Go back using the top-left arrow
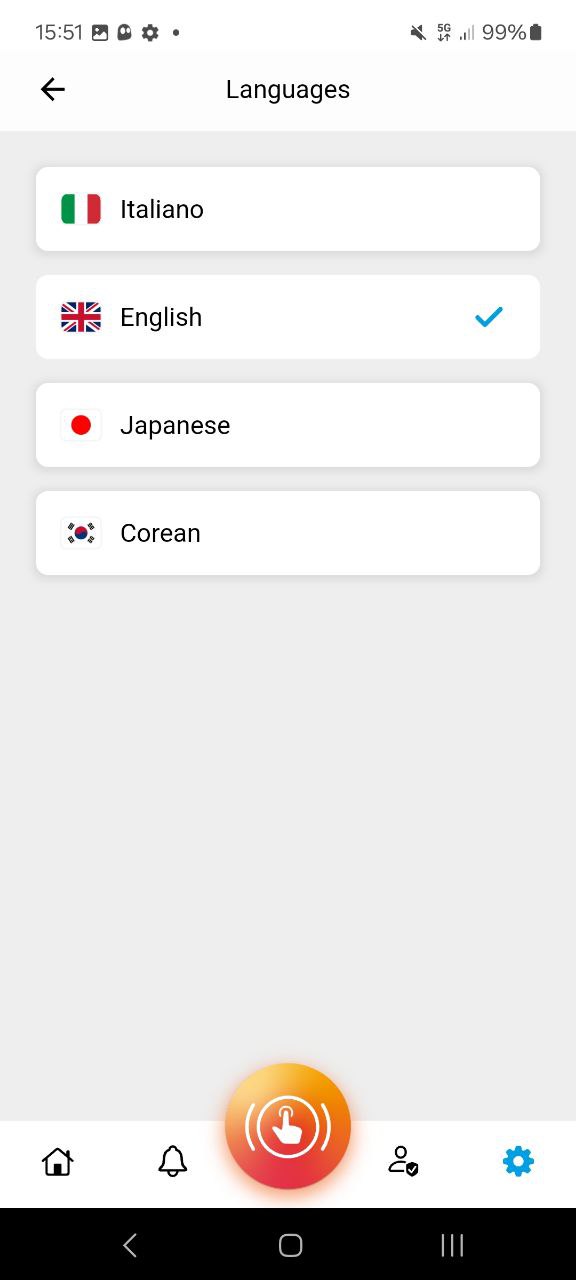Image resolution: width=576 pixels, height=1280 pixels. [x=52, y=89]
